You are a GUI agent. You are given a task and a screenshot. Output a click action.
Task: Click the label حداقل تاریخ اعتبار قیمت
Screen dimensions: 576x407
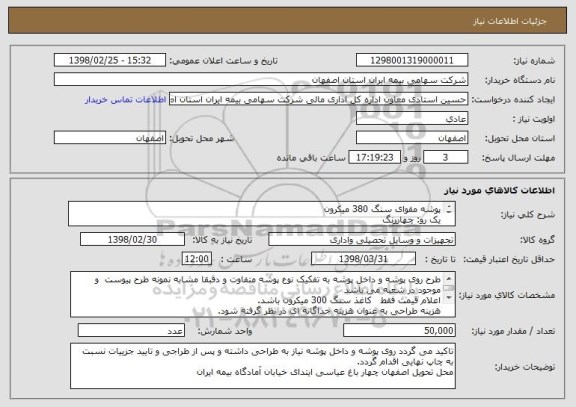pyautogui.click(x=509, y=259)
